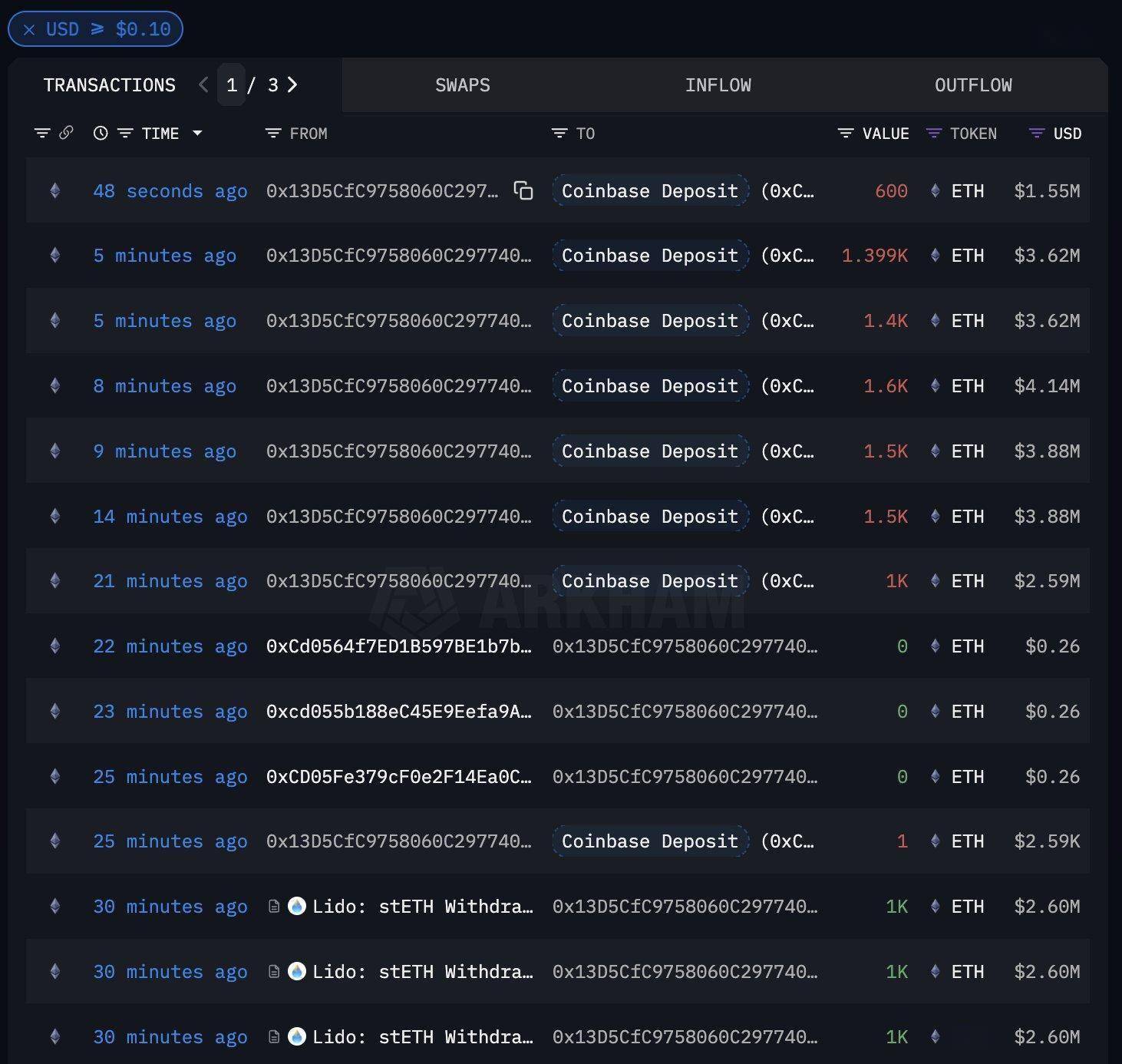Click the $4.14M USD amount
The height and width of the screenshot is (1064, 1122).
click(x=1047, y=386)
